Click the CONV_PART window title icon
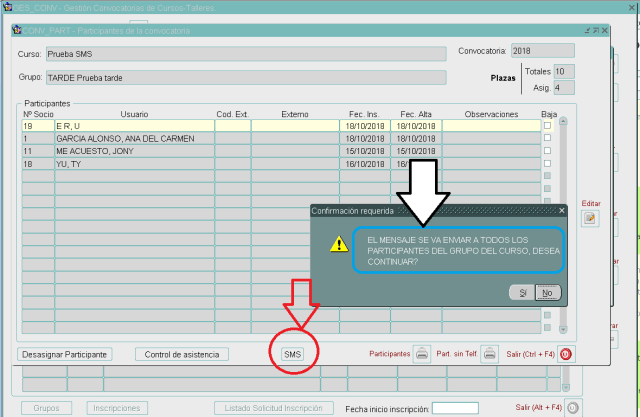Screen dimensions: 640x417 pos(16,30)
